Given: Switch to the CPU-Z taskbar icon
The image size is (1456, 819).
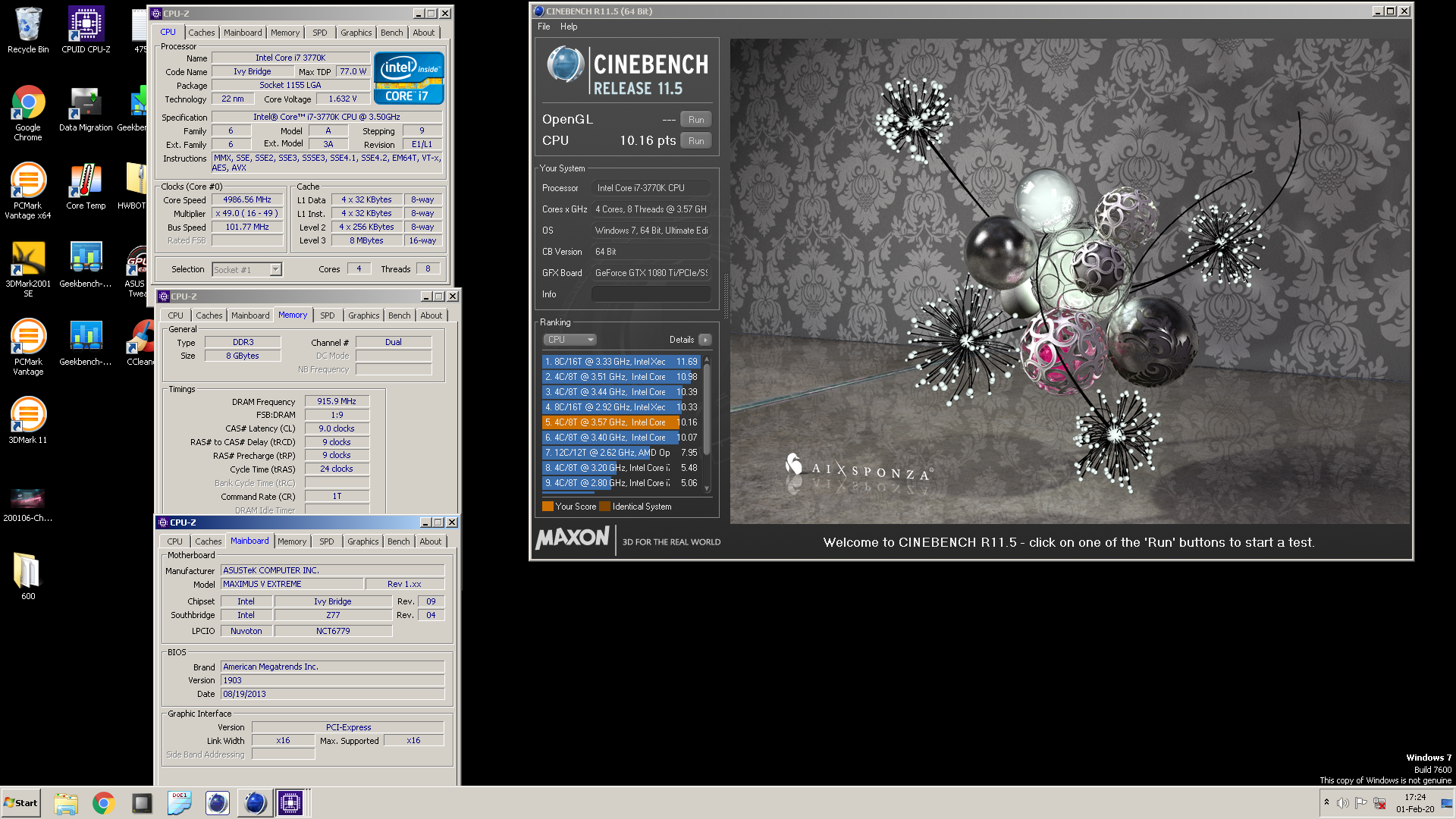Looking at the screenshot, I should 290,803.
